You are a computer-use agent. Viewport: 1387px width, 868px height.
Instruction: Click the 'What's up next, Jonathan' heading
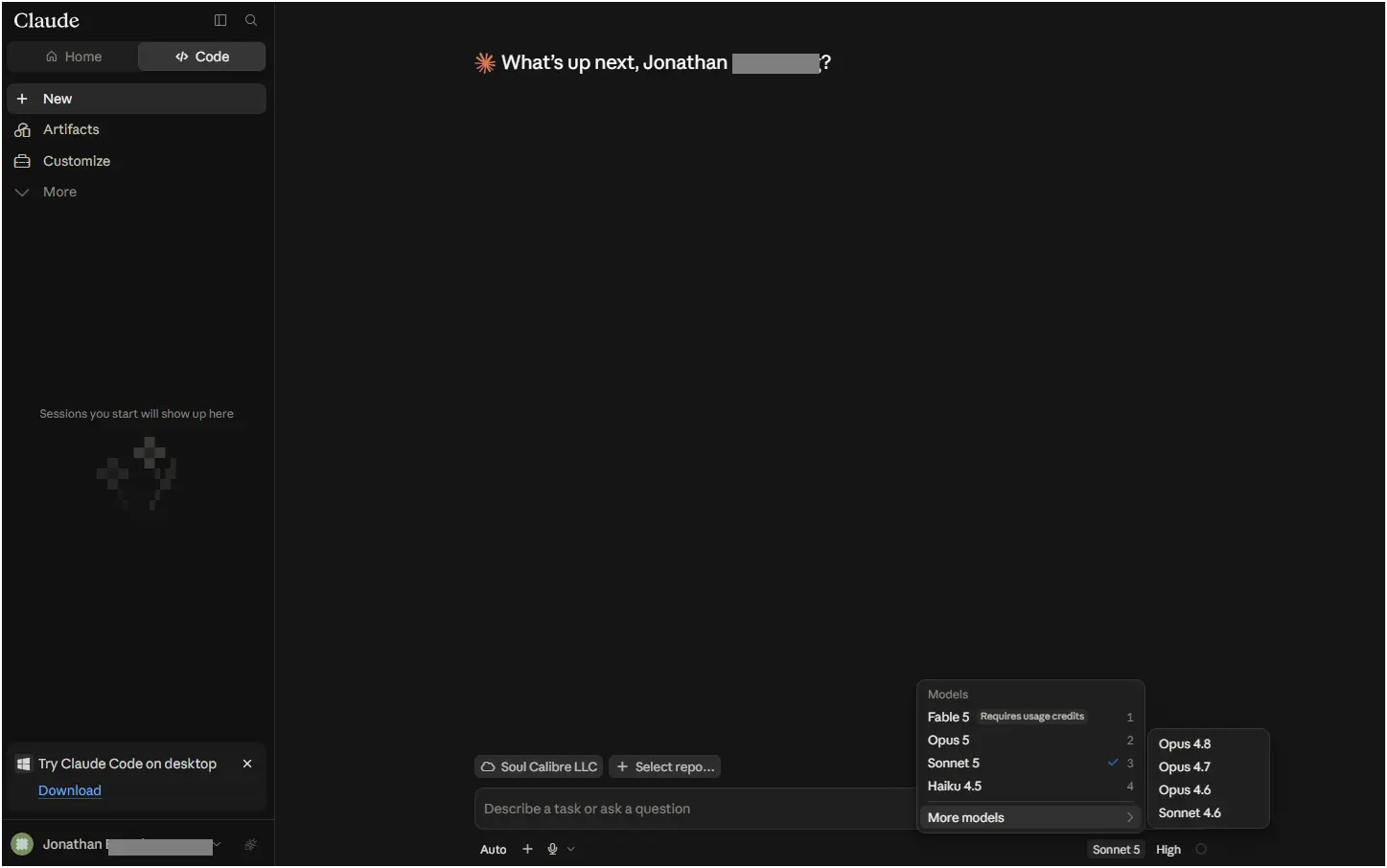(666, 63)
